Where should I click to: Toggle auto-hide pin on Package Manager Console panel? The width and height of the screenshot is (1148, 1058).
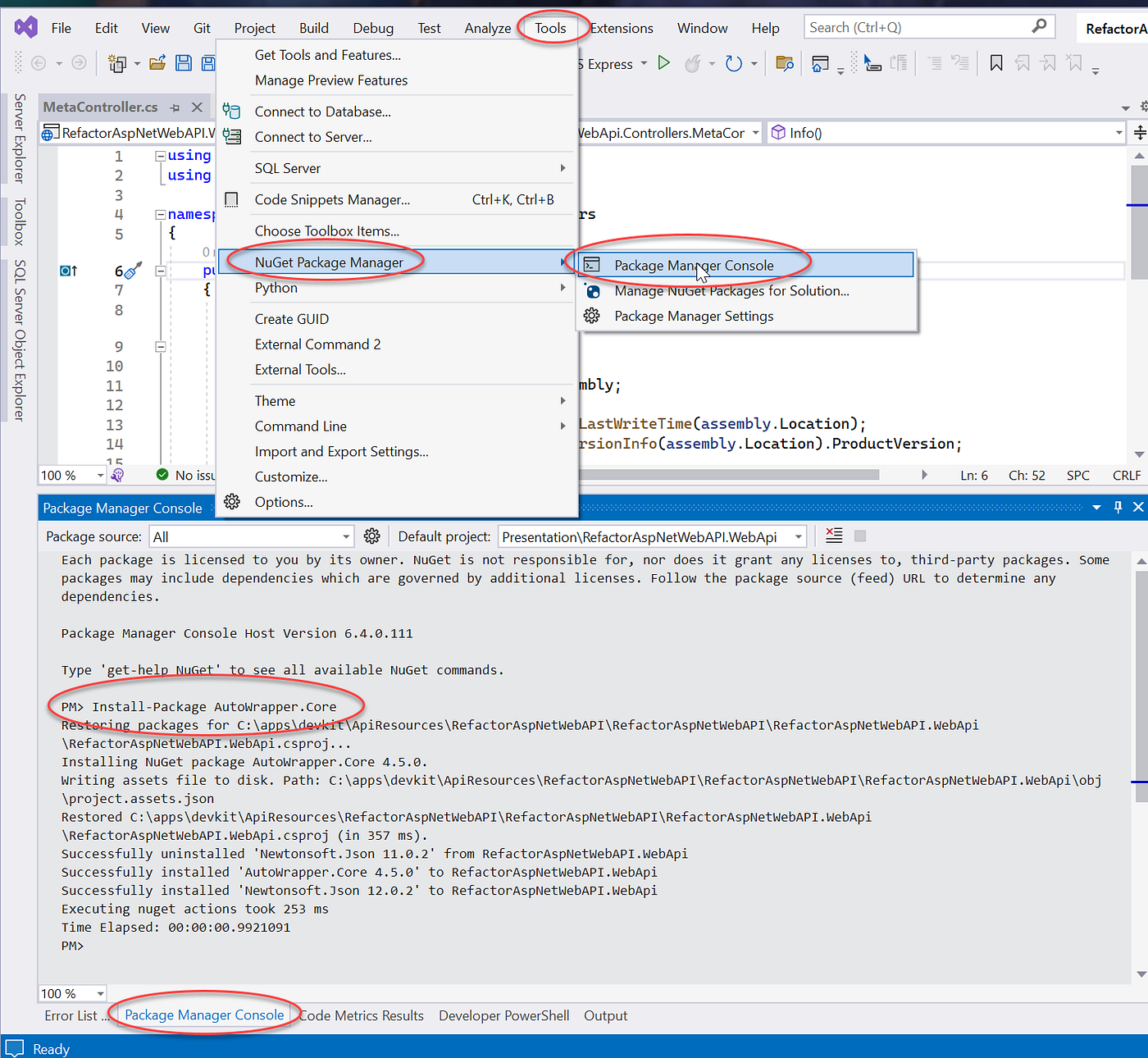1118,507
